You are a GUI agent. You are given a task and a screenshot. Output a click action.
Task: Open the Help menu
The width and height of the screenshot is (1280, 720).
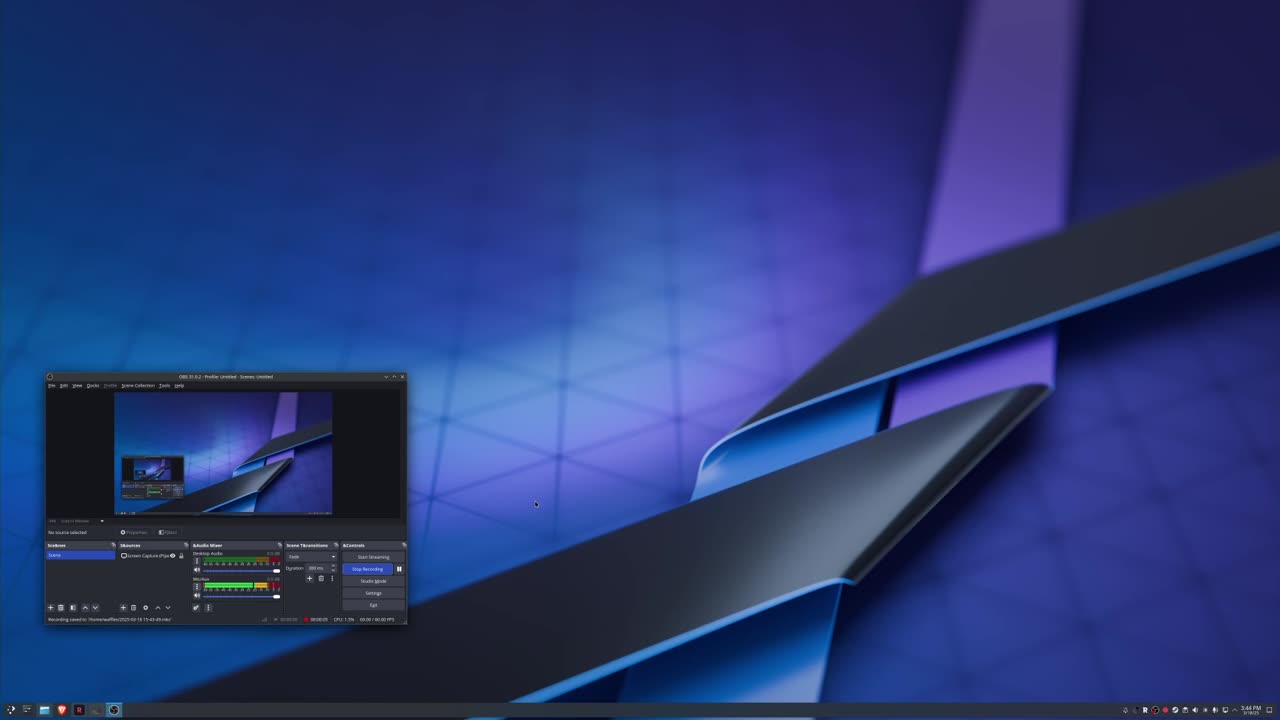[x=179, y=385]
